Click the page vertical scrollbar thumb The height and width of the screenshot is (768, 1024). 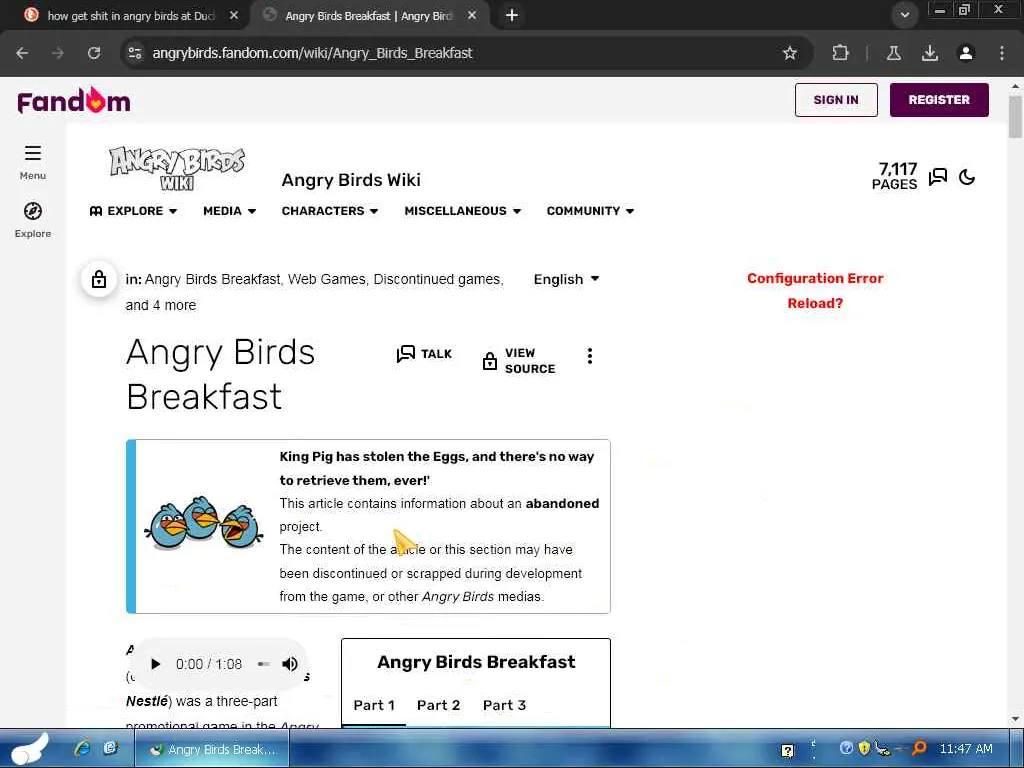tap(1015, 116)
